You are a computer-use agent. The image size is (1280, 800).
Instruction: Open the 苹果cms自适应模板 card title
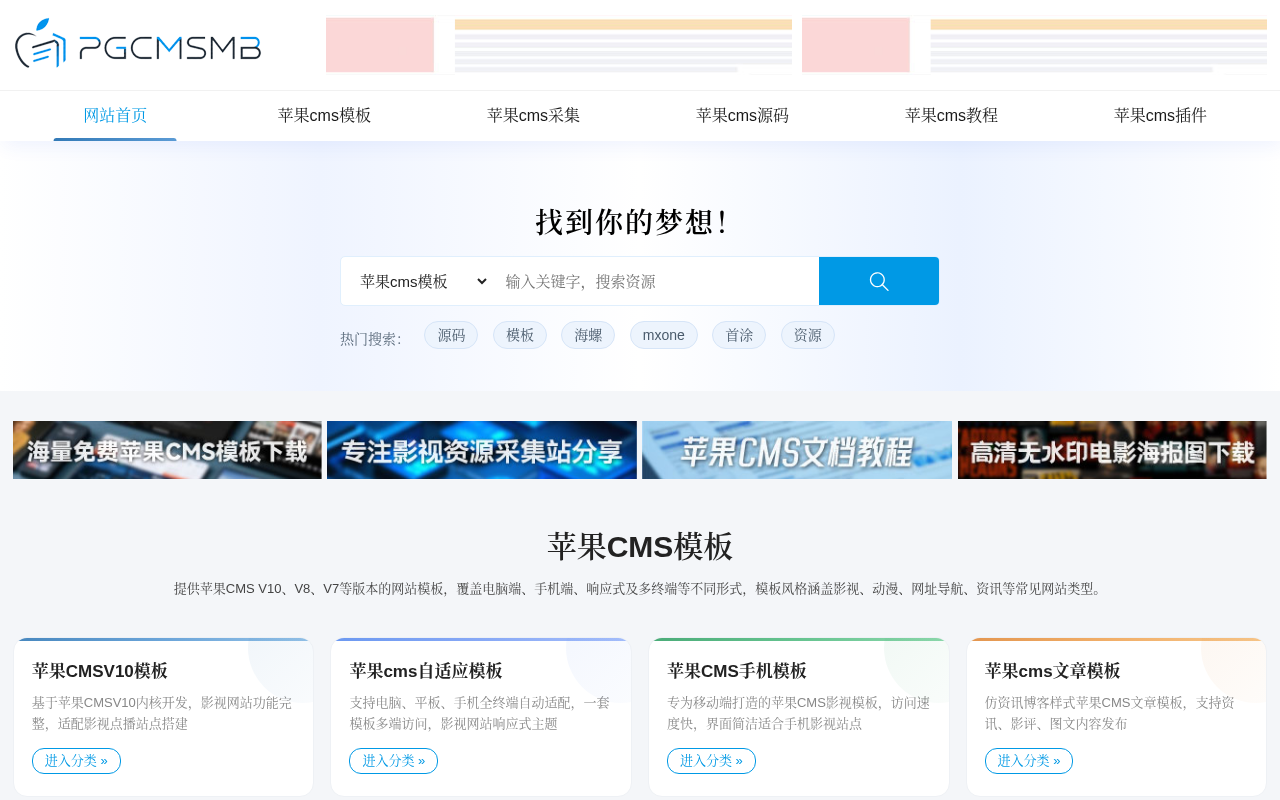point(426,671)
